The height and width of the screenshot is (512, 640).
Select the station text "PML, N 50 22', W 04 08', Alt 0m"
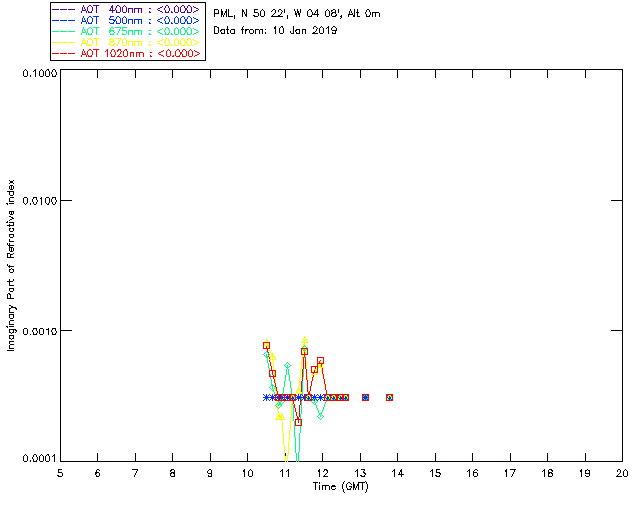297,14
